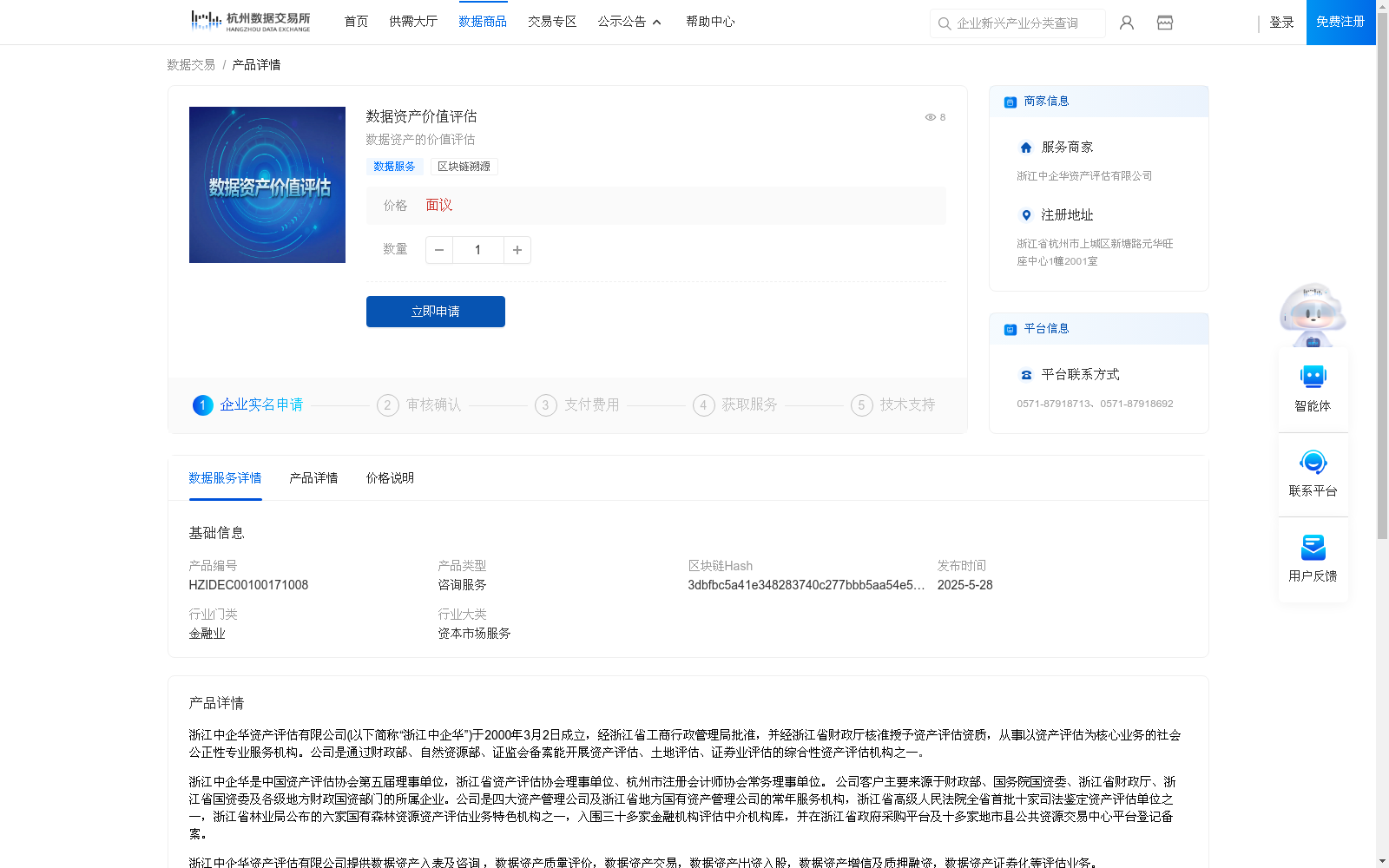Click the publish date 2025-5-28

(964, 585)
